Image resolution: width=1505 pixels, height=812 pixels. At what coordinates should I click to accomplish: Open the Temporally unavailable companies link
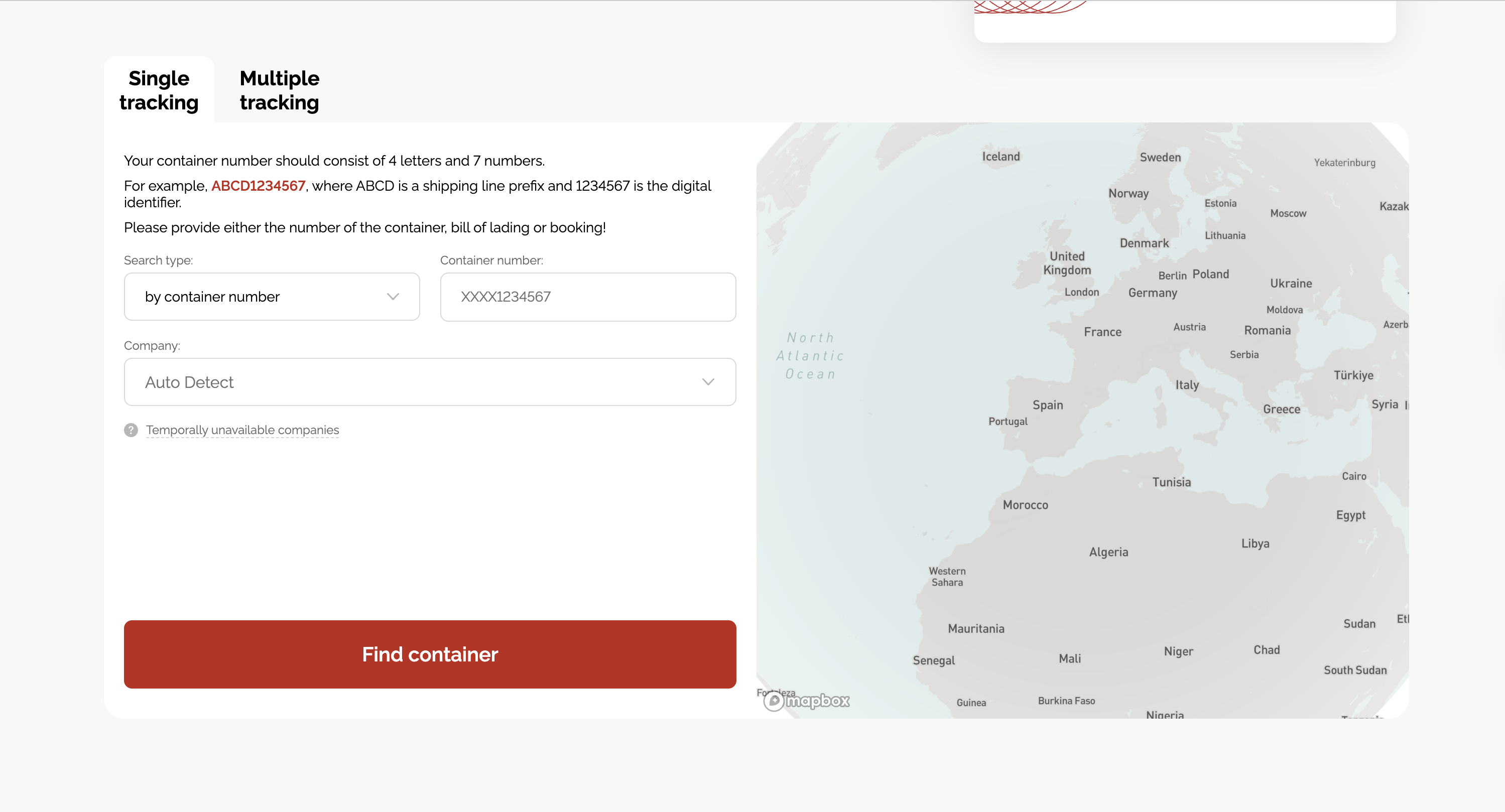pos(242,430)
